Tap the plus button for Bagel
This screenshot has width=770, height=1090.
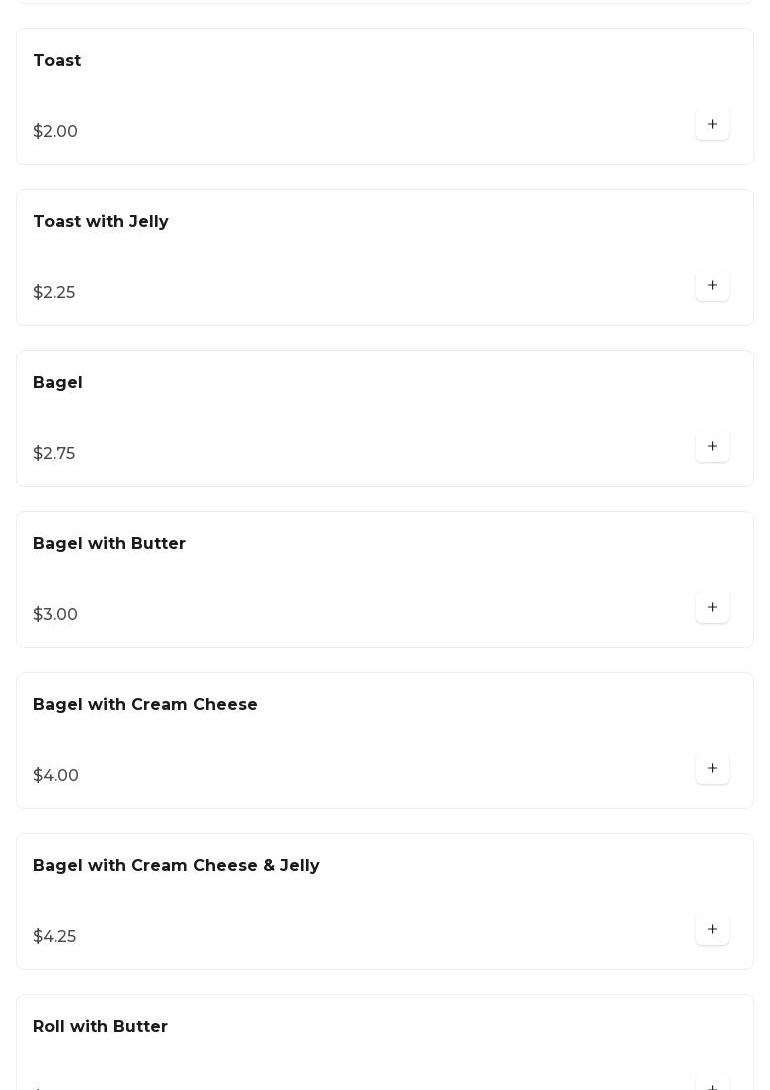pyautogui.click(x=712, y=446)
